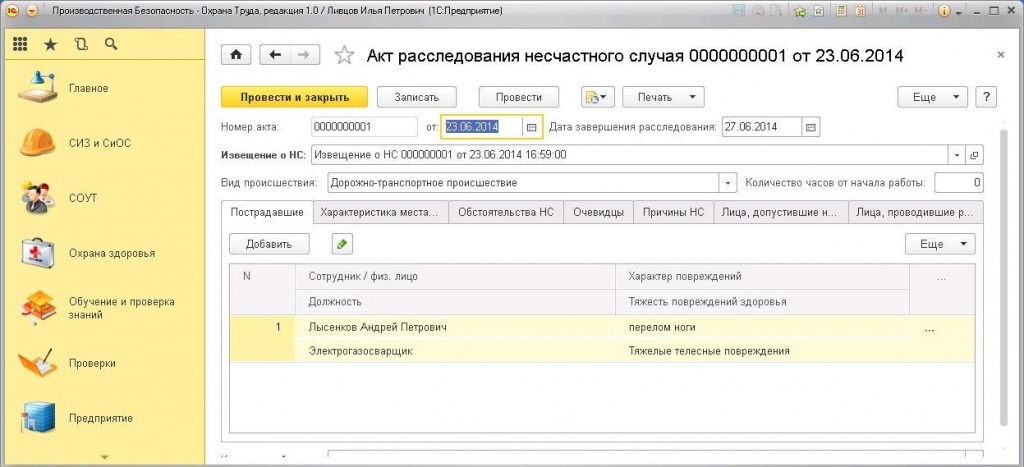Click the Записать button
1024x467 pixels.
(x=417, y=97)
